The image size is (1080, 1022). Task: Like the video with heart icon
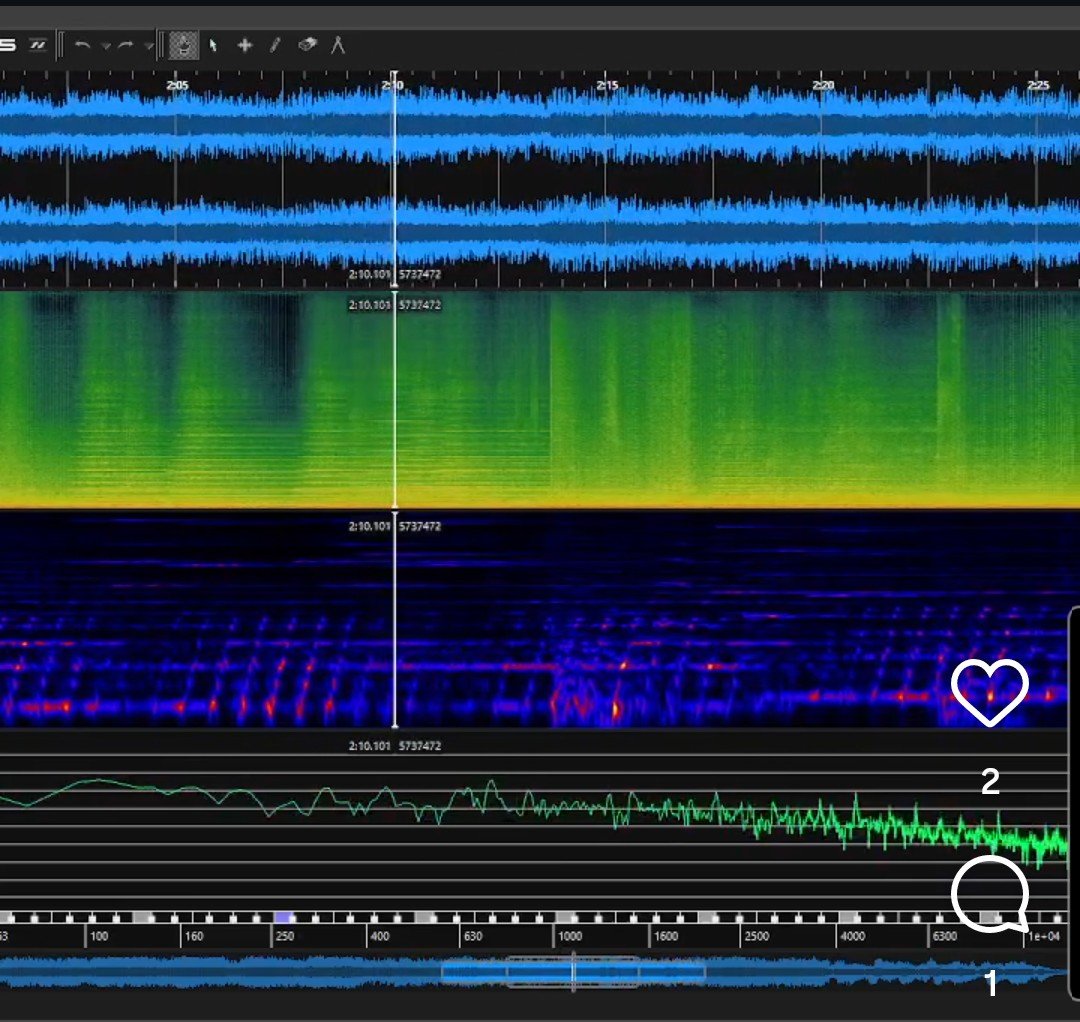[989, 691]
